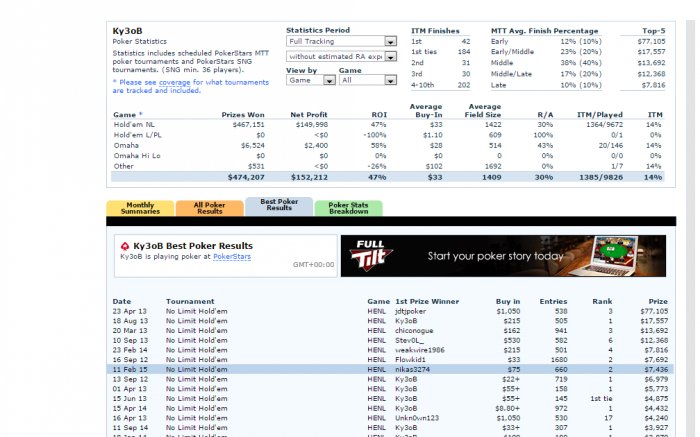Click the $77,105 prize in results table

pos(656,311)
